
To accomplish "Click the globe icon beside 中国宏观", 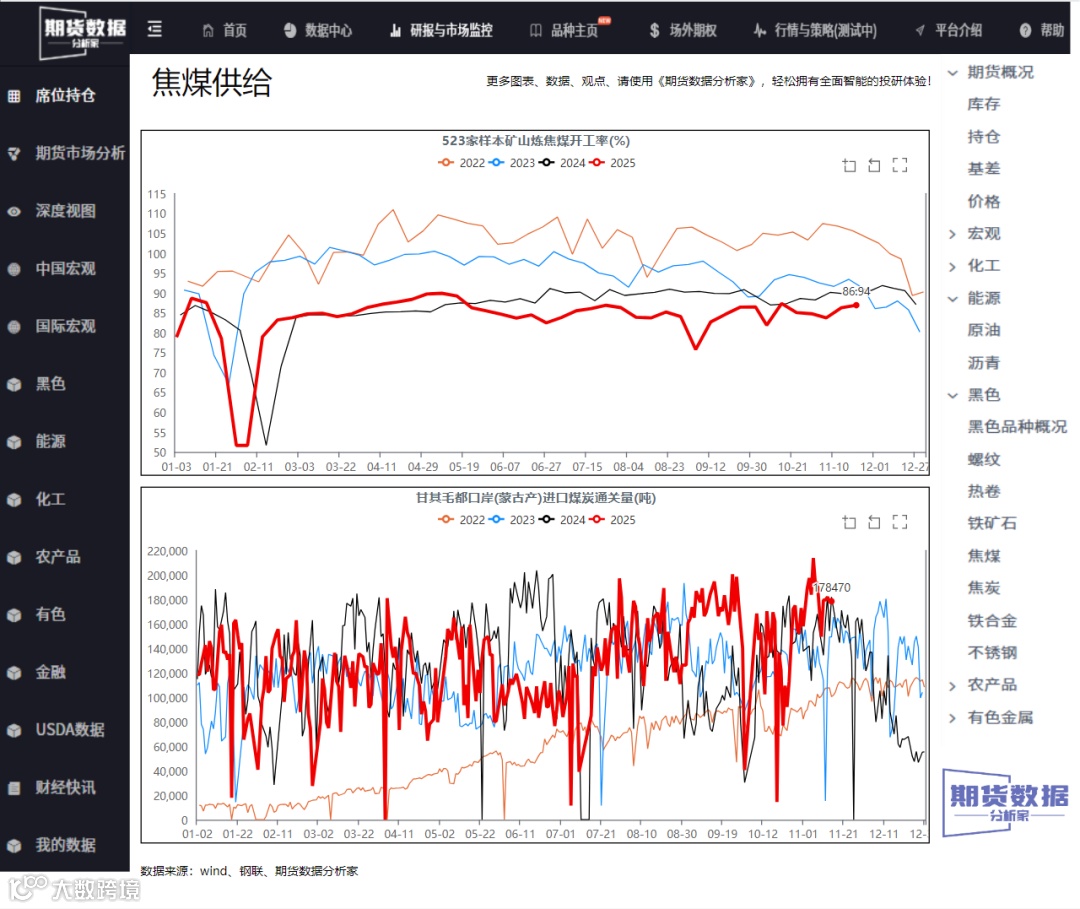I will pyautogui.click(x=14, y=269).
